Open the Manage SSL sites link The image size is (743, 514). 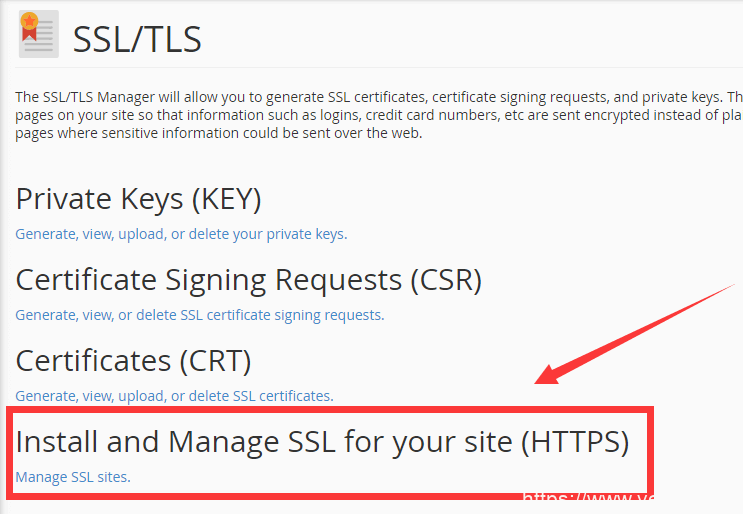tap(72, 477)
